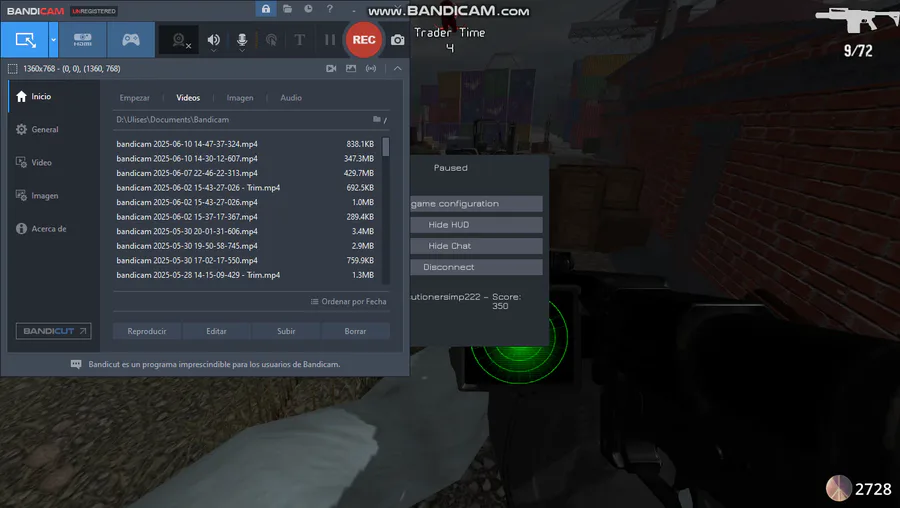This screenshot has height=508, width=900.
Task: Click the rectangle selection size icon
Action: coord(12,69)
